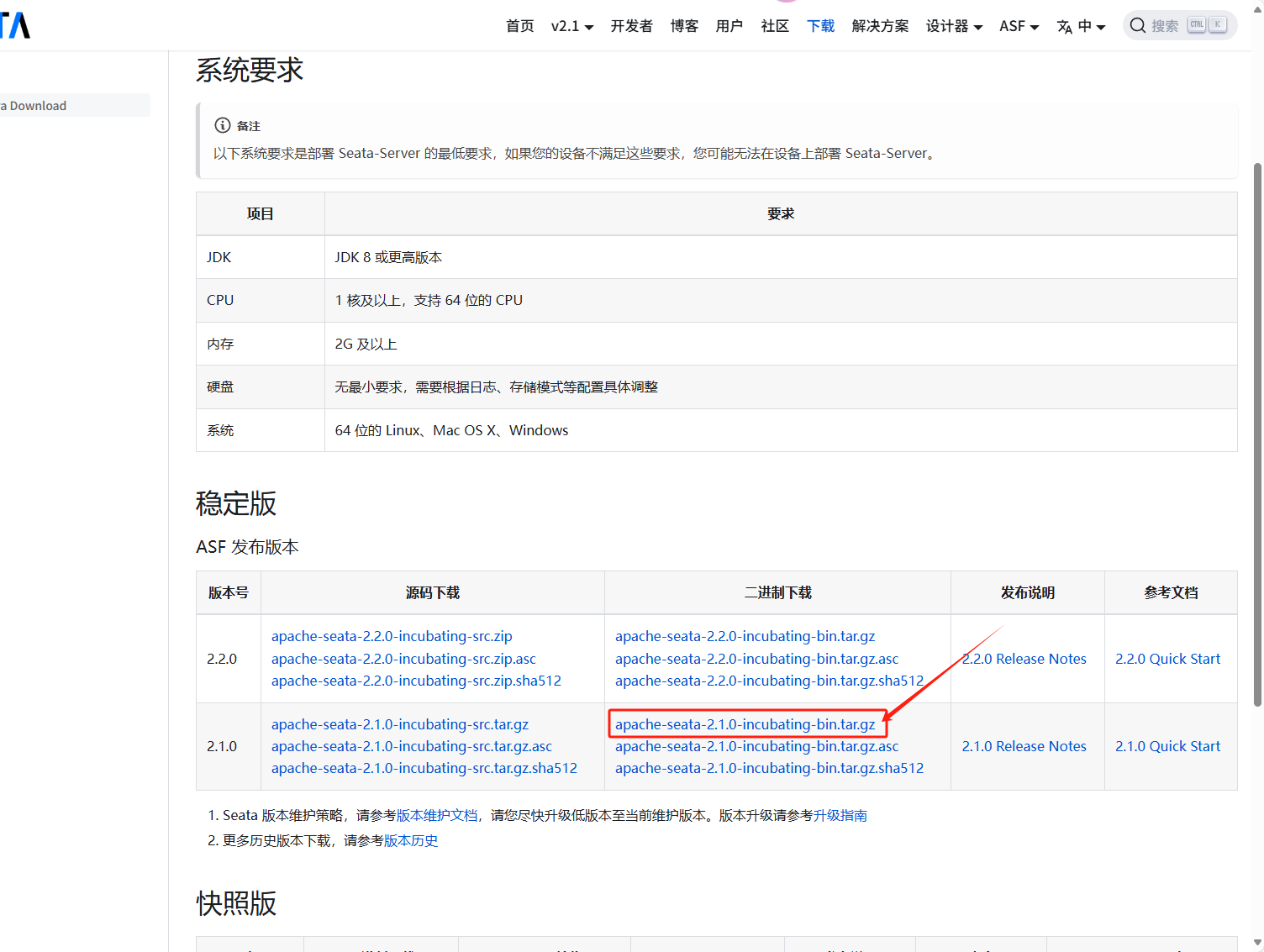Click the info icon in the 备注 note
The height and width of the screenshot is (952, 1264).
tap(221, 125)
